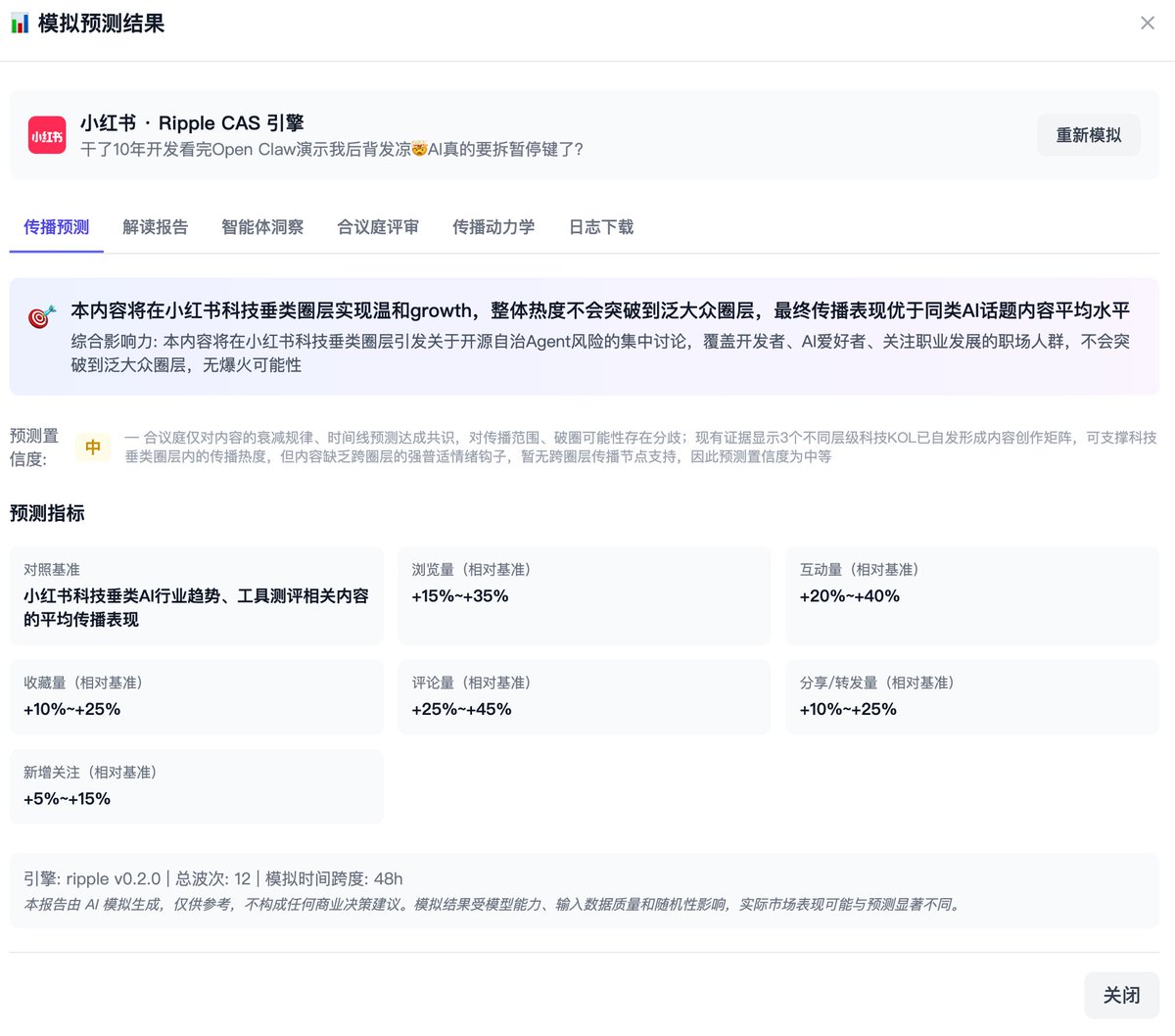The width and height of the screenshot is (1175, 1036).
Task: Click the 互动量 metric card
Action: click(971, 595)
